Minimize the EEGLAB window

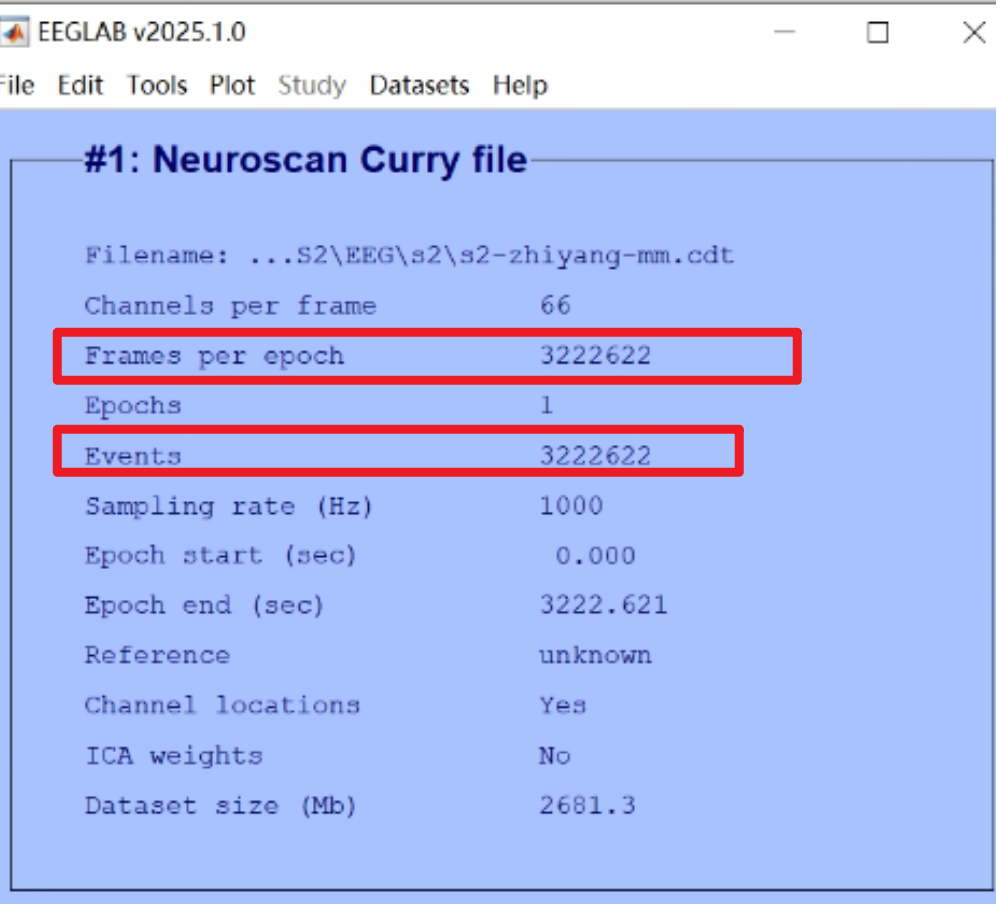(x=785, y=32)
